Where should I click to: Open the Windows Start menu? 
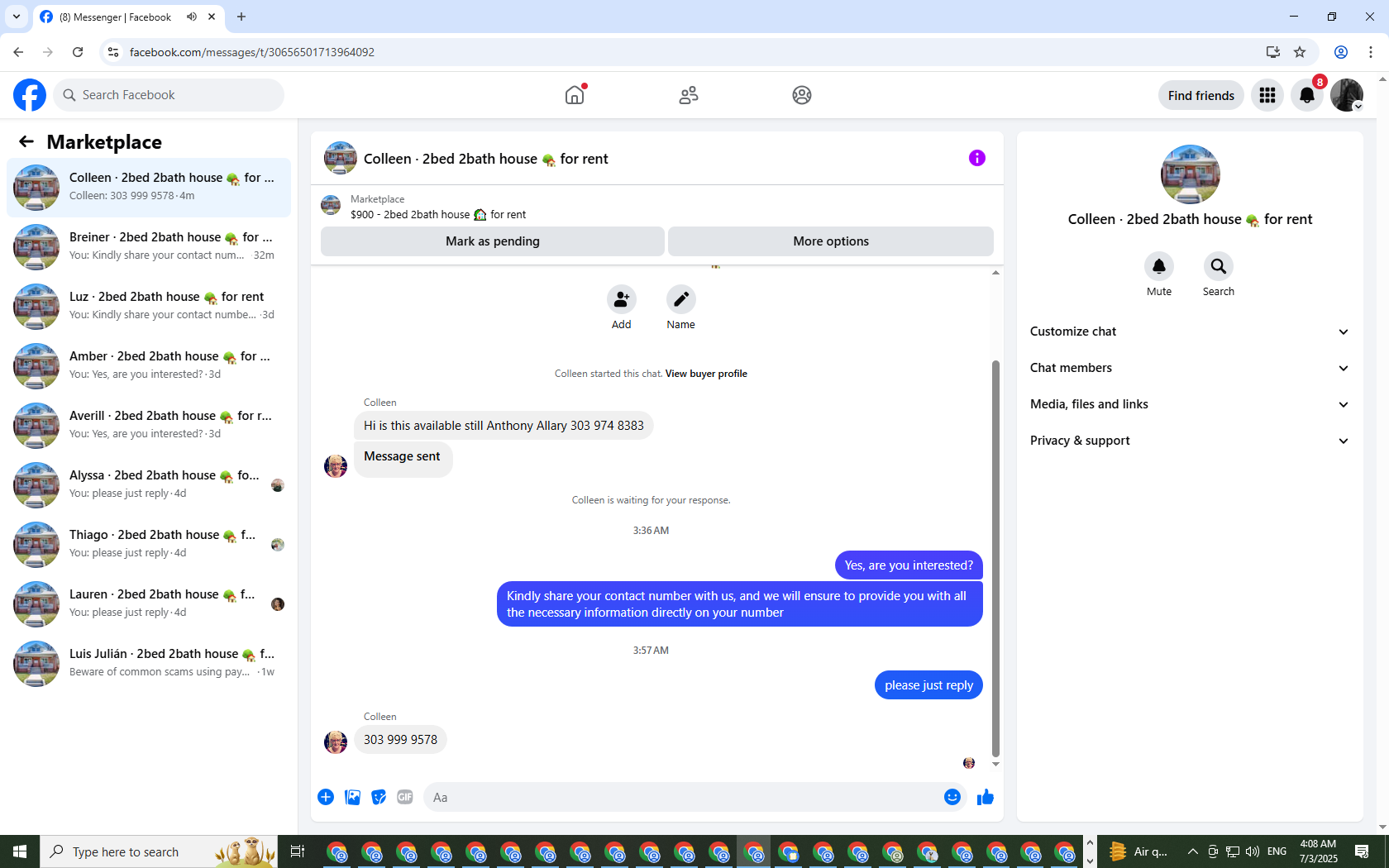(20, 851)
